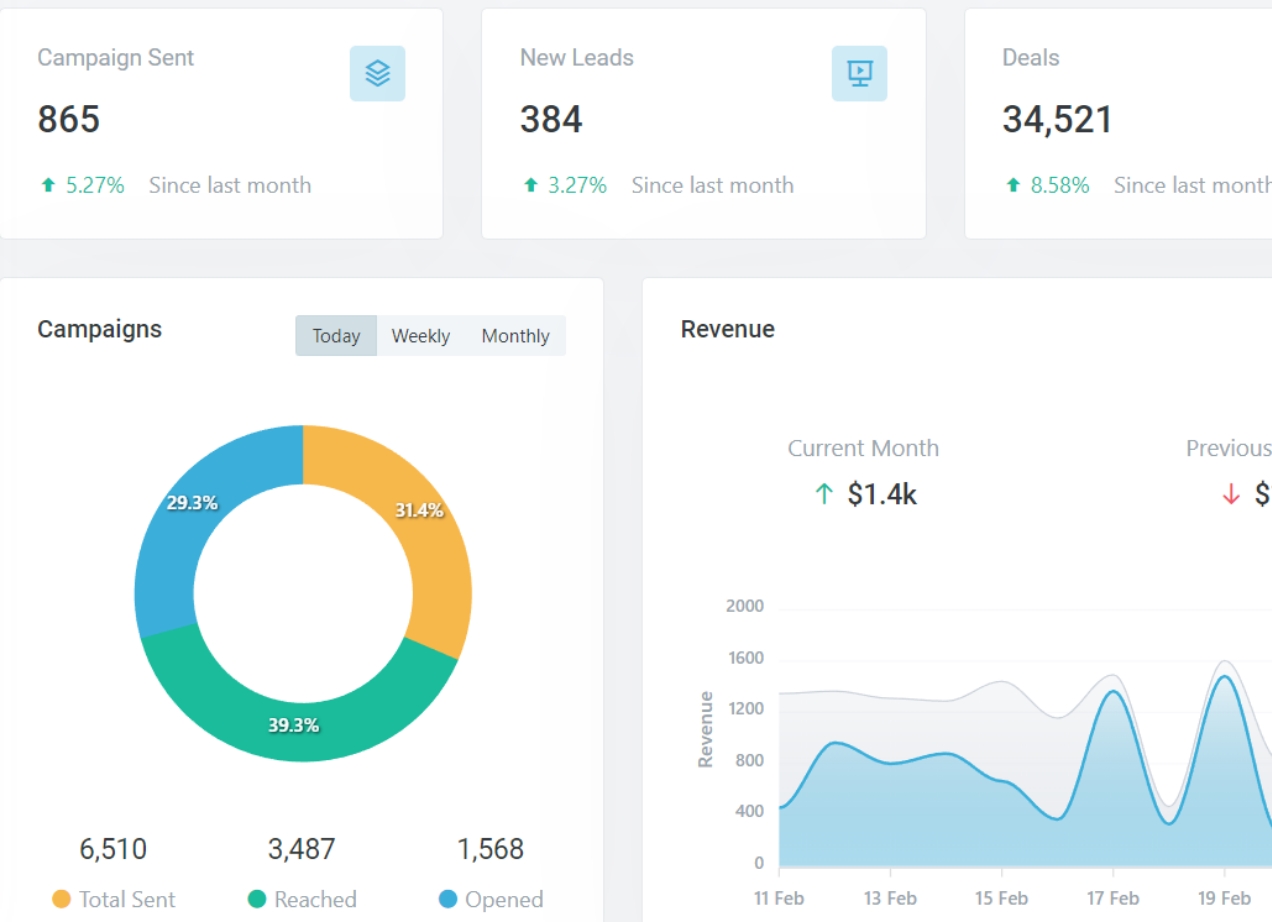Click the New Leads value 384
This screenshot has width=1272, height=922.
pos(551,120)
